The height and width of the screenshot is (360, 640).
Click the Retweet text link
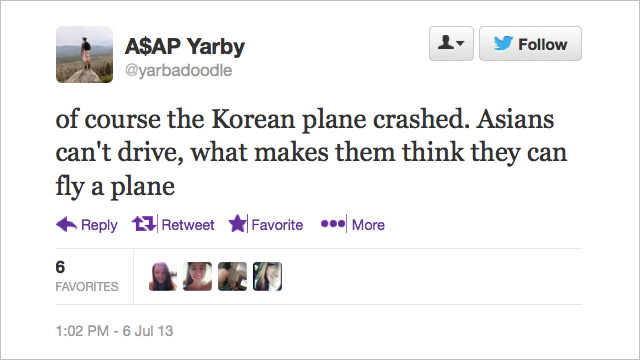coord(188,225)
